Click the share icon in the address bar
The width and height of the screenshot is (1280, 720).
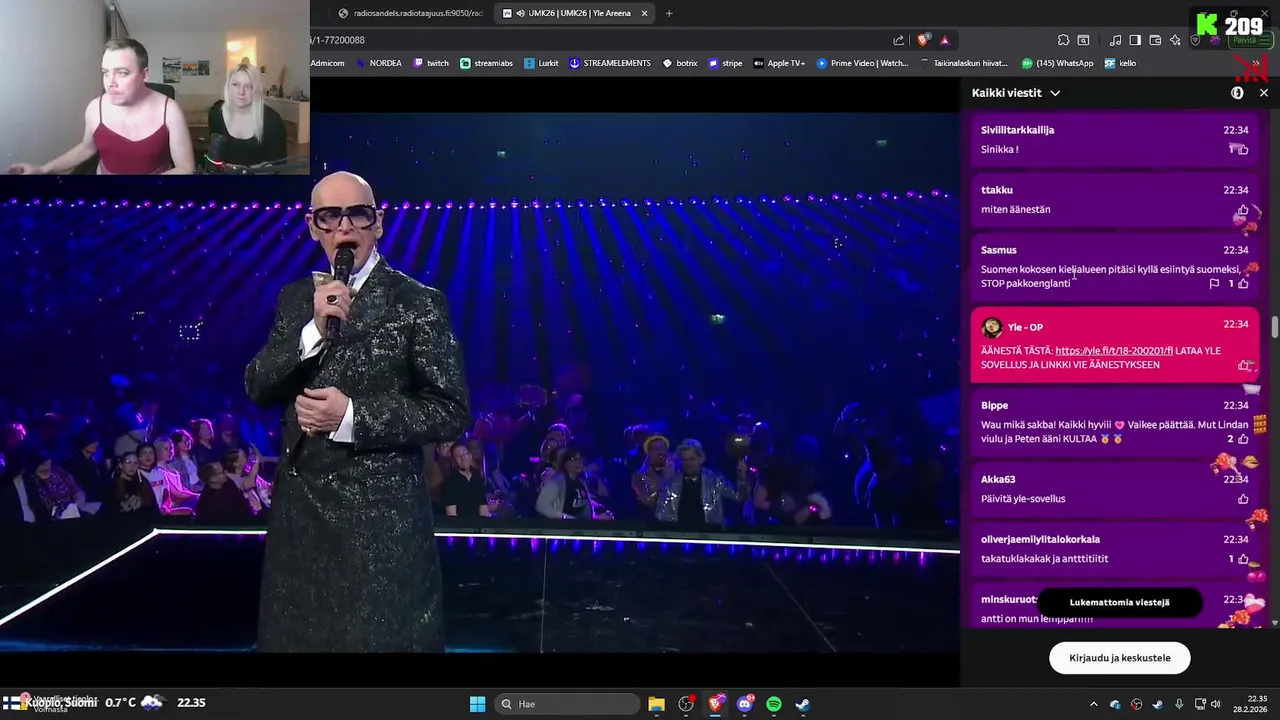(898, 40)
